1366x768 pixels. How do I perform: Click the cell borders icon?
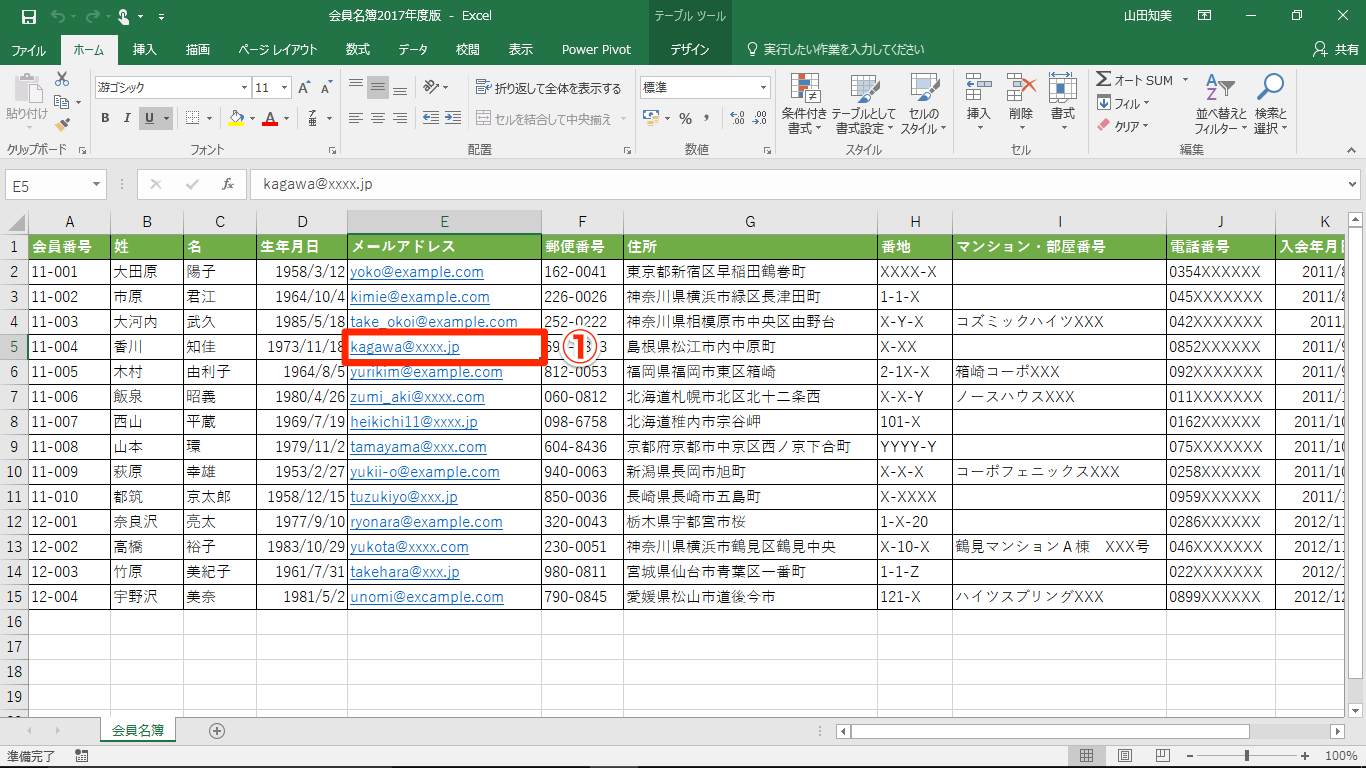(193, 118)
